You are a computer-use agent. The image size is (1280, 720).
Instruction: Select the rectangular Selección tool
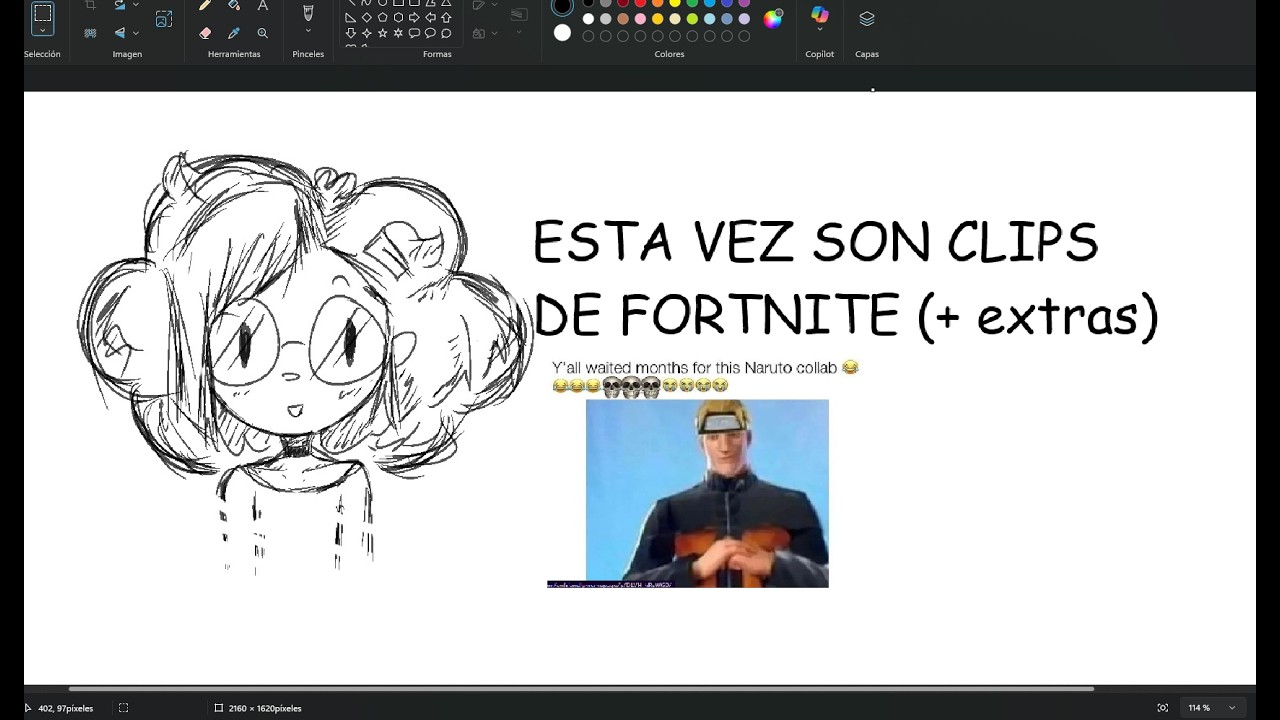(x=43, y=13)
